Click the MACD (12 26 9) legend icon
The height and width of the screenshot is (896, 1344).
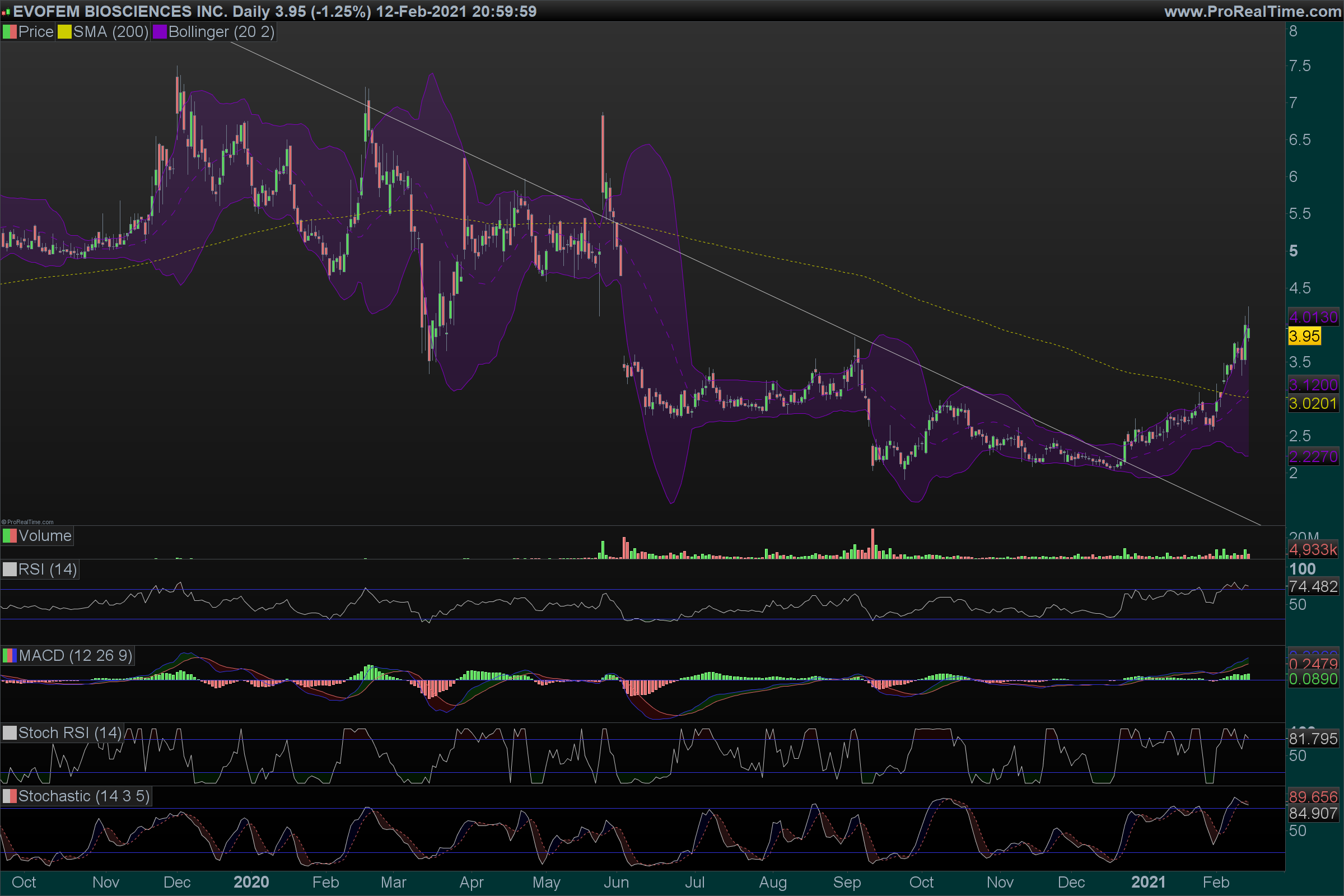10,655
